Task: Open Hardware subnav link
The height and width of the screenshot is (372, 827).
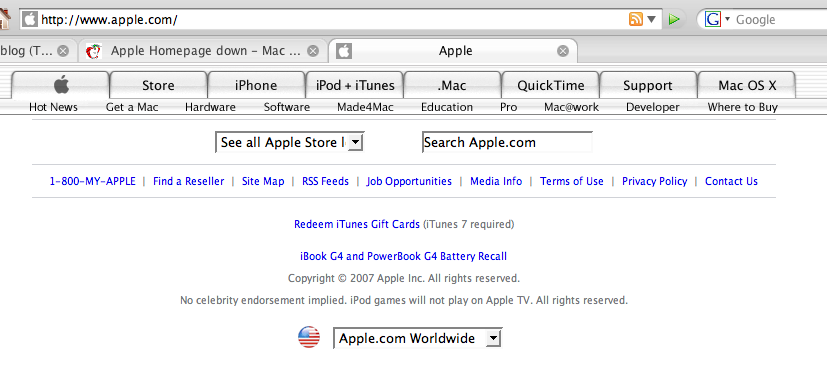Action: (210, 107)
